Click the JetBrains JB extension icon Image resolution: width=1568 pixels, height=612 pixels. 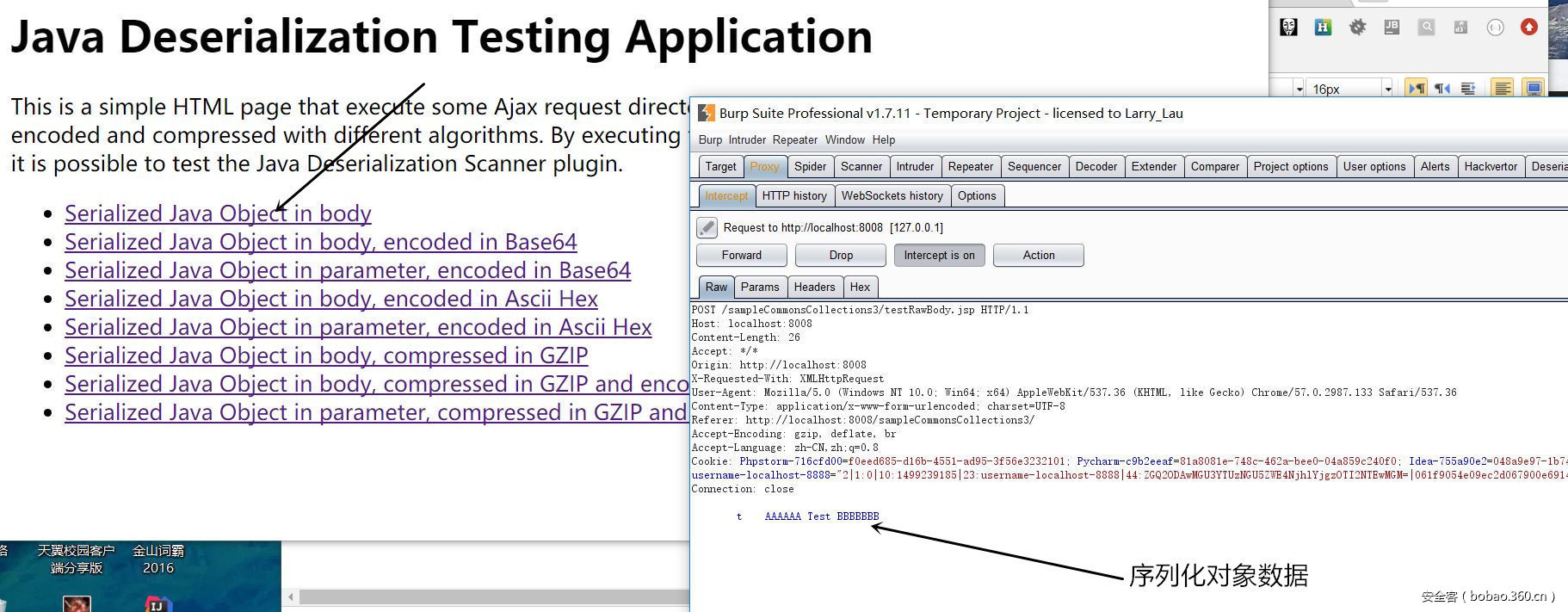click(x=1392, y=28)
